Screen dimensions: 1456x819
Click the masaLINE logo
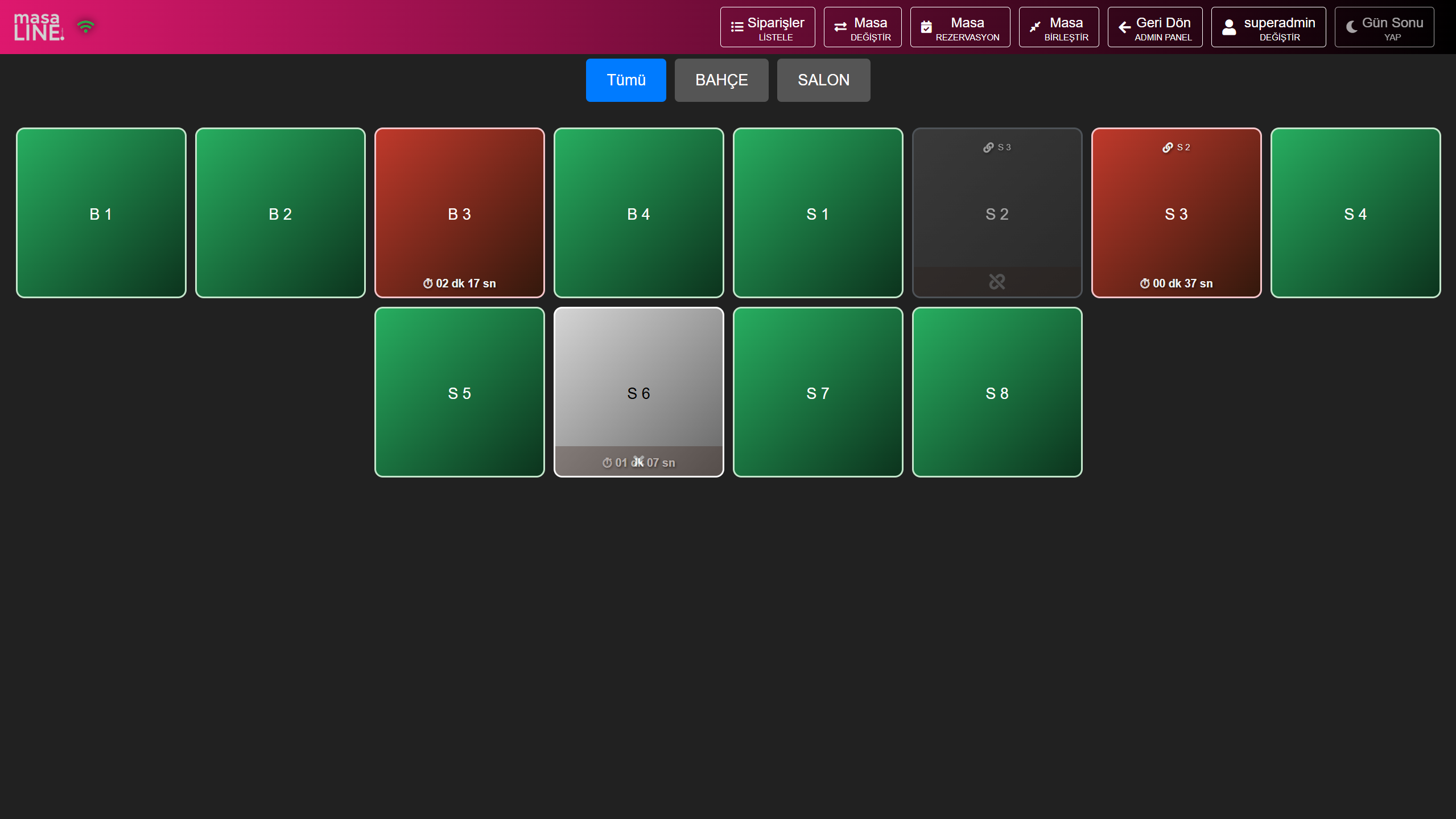click(38, 27)
